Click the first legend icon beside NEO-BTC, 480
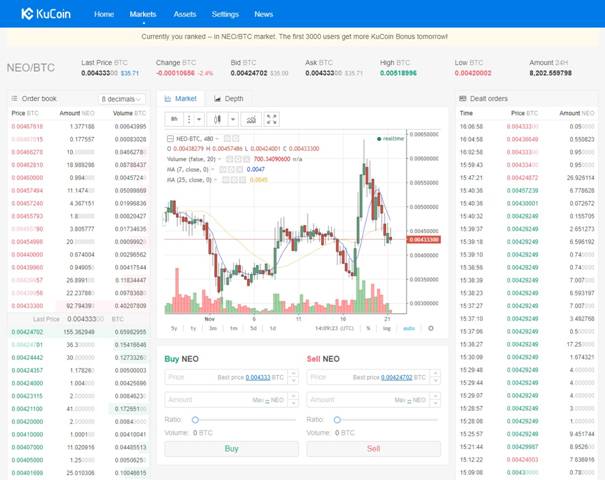The image size is (605, 480). (228, 139)
